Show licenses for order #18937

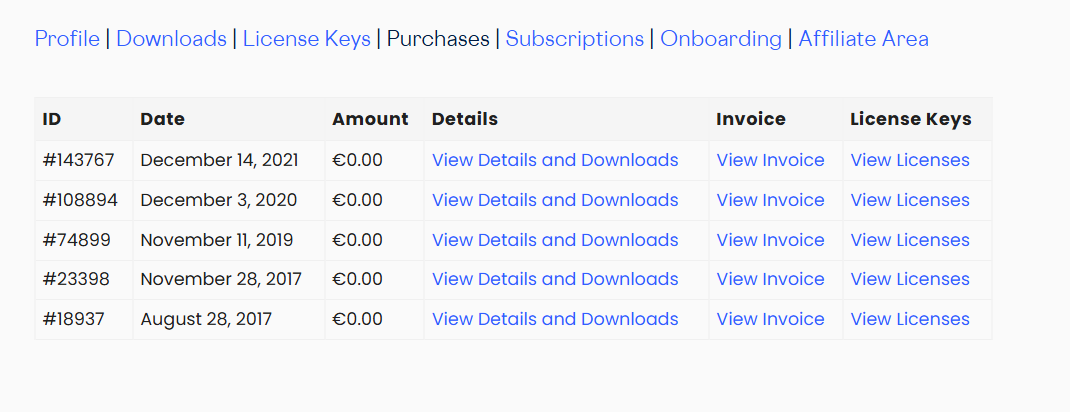(x=909, y=319)
